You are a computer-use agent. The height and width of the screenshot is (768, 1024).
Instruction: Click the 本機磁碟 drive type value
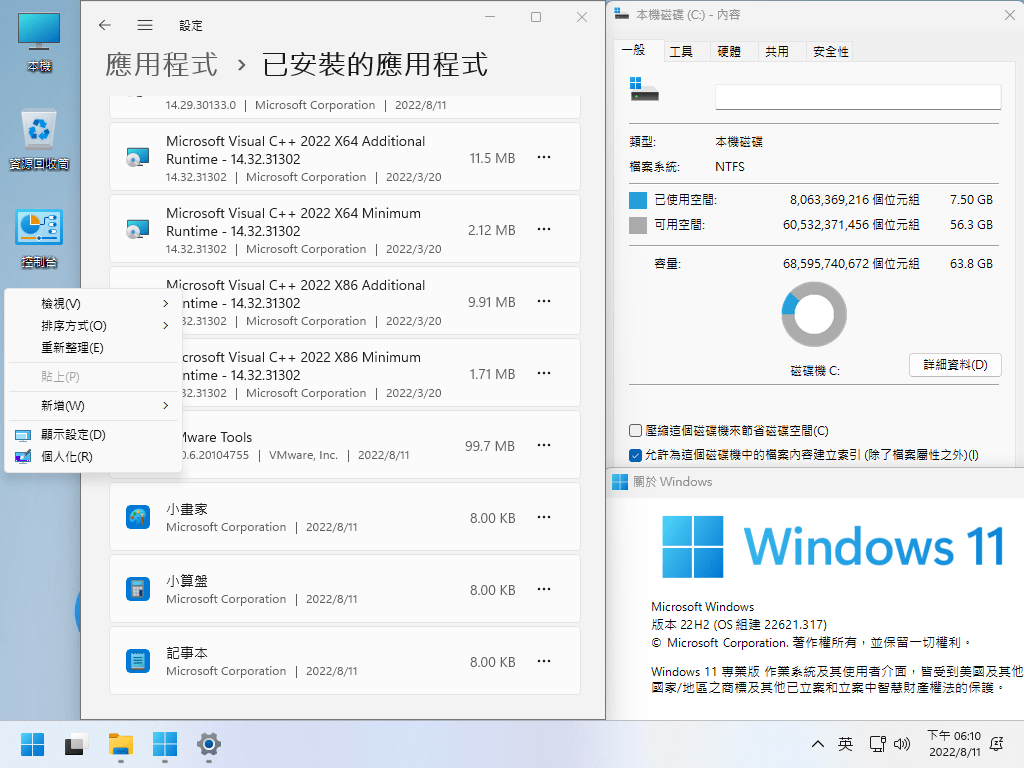[739, 142]
